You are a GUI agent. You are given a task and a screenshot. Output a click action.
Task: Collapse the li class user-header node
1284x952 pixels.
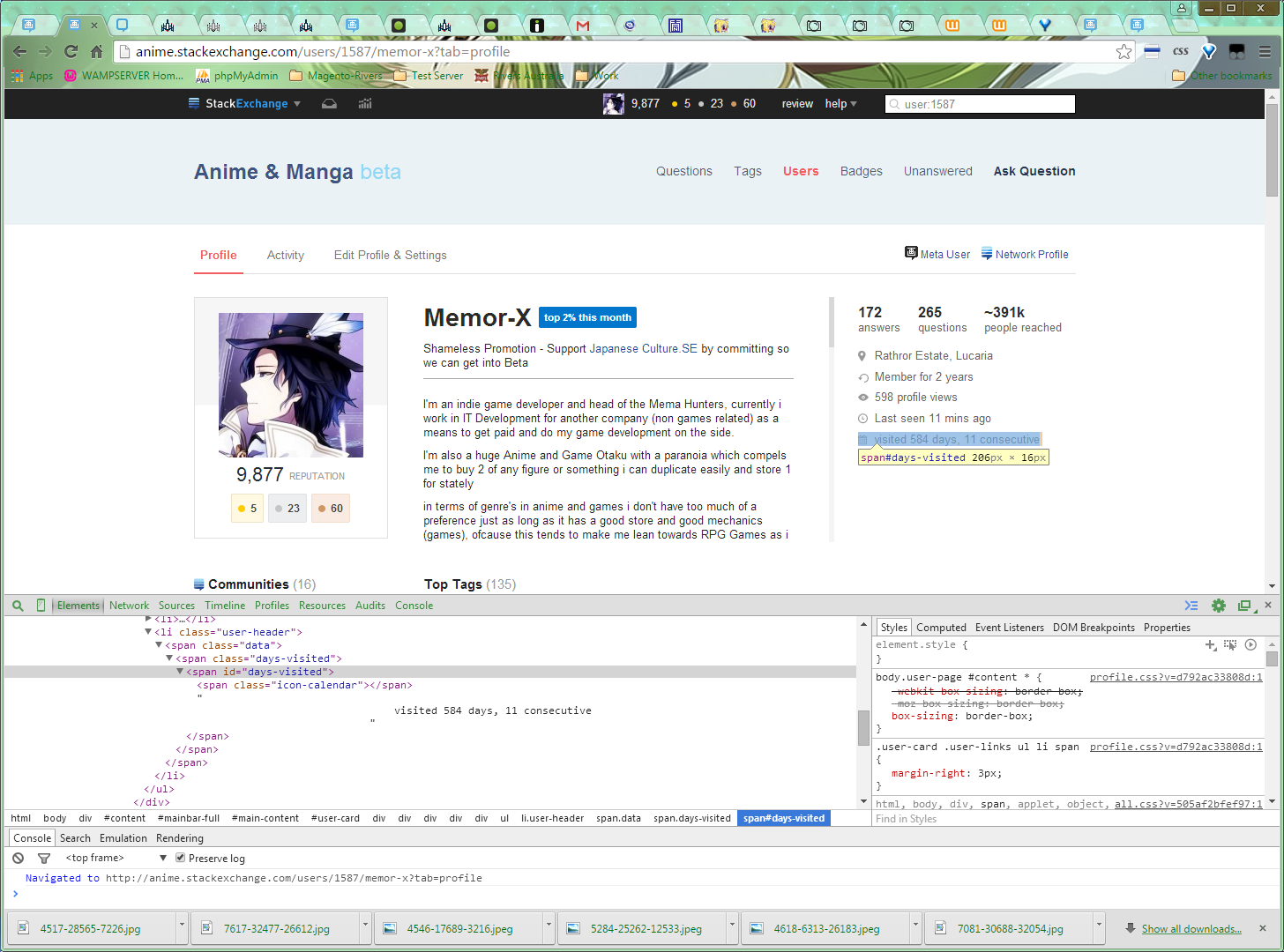coord(148,631)
